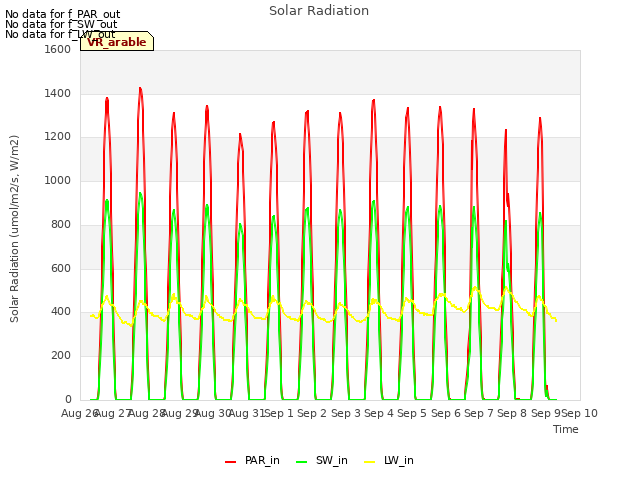Click the SW_in green legend swatch
Viewport: 640px width, 480px height.
tap(301, 462)
